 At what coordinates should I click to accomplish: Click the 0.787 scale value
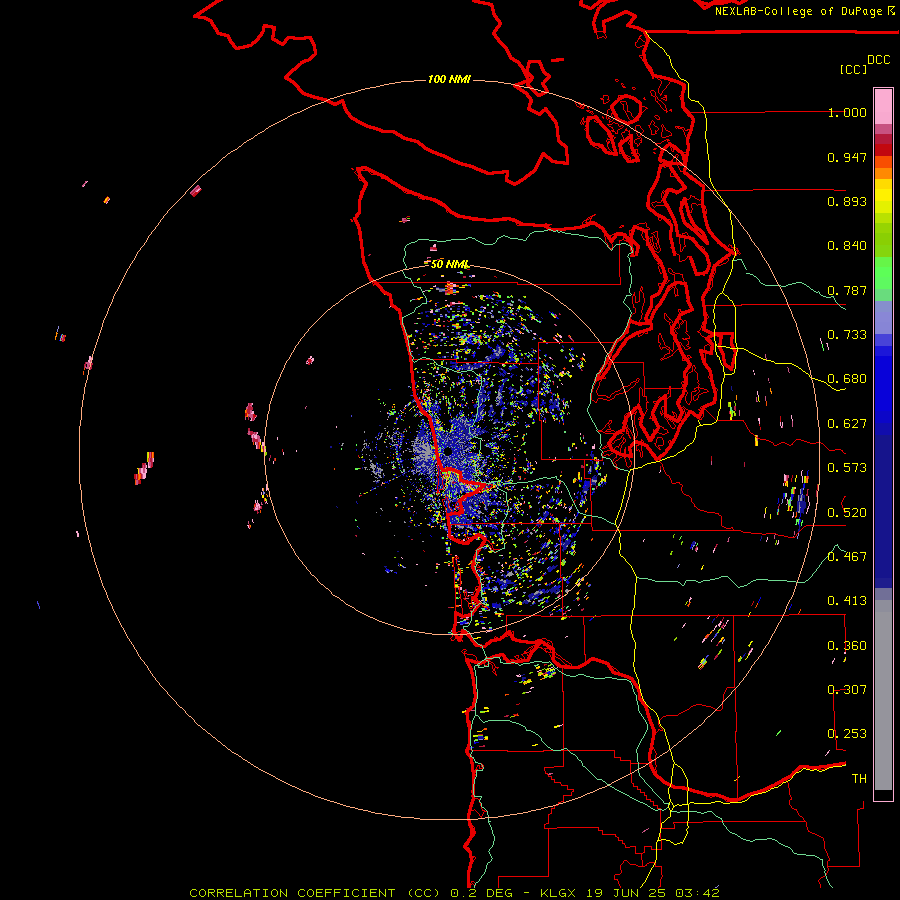847,290
